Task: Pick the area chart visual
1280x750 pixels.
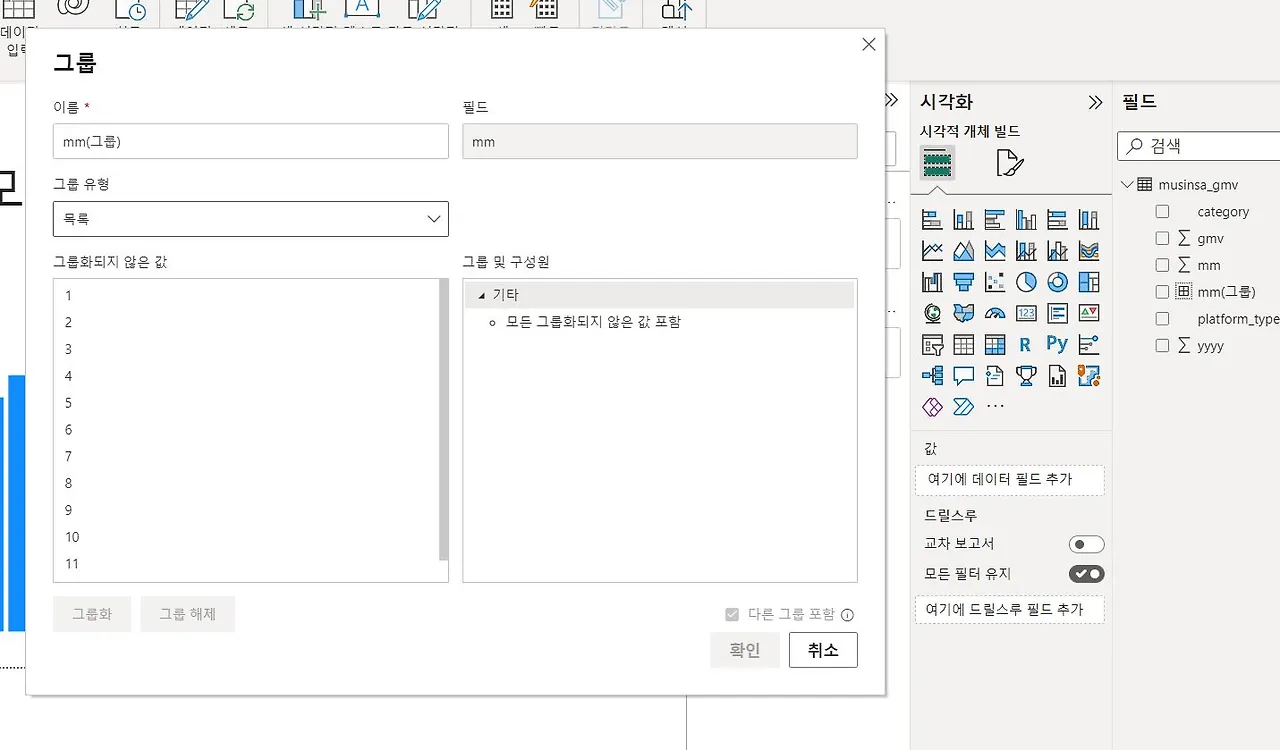Action: (x=964, y=251)
